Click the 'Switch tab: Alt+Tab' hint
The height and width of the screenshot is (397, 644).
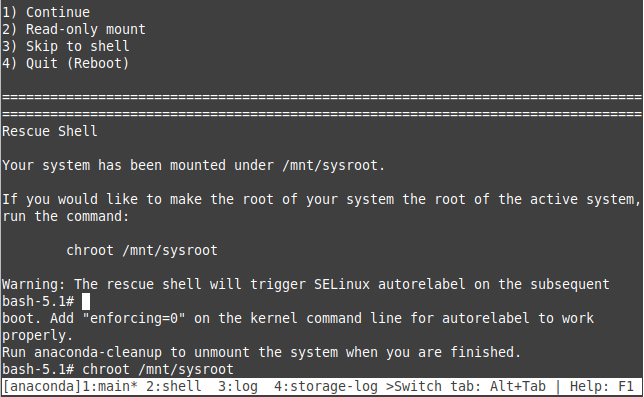[x=470, y=386]
